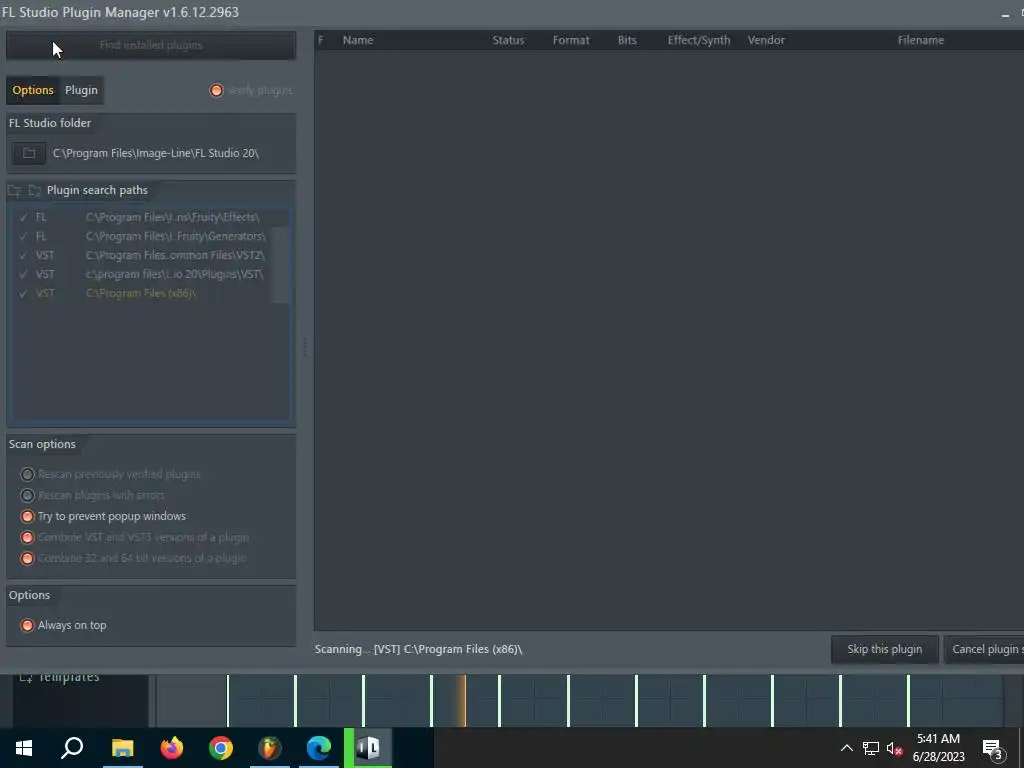Viewport: 1024px width, 768px height.
Task: Sort by the F favorites column header
Action: click(321, 40)
